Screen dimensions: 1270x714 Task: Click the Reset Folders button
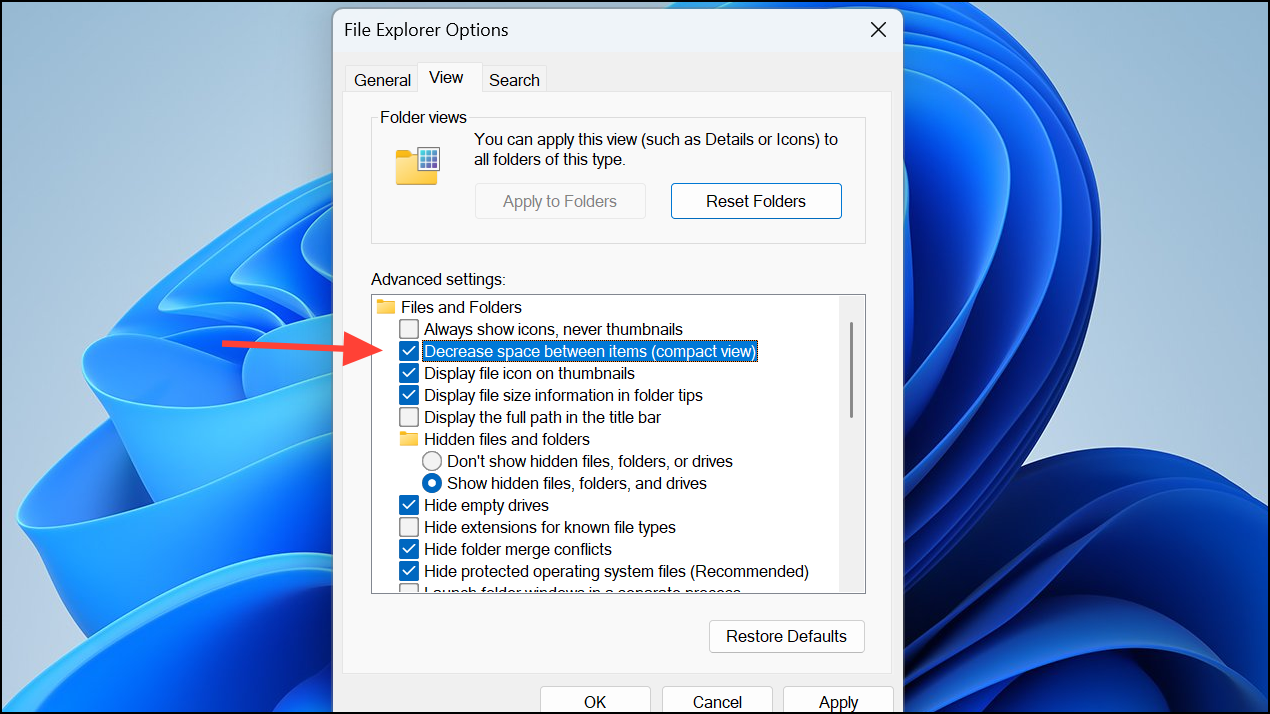(756, 201)
